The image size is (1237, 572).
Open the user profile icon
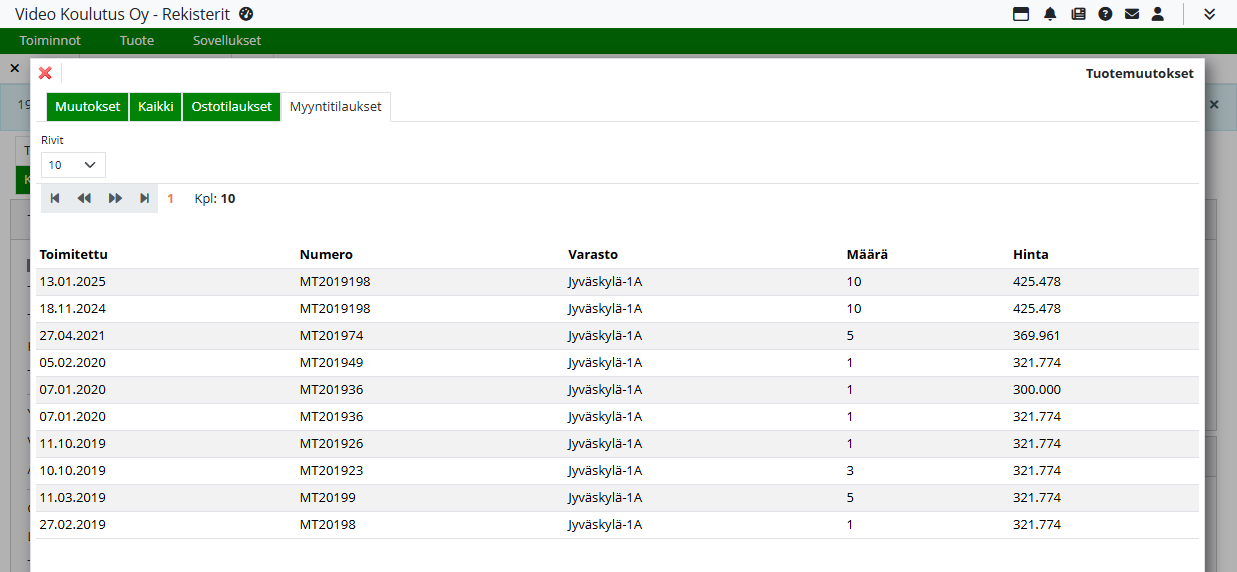pyautogui.click(x=1158, y=14)
